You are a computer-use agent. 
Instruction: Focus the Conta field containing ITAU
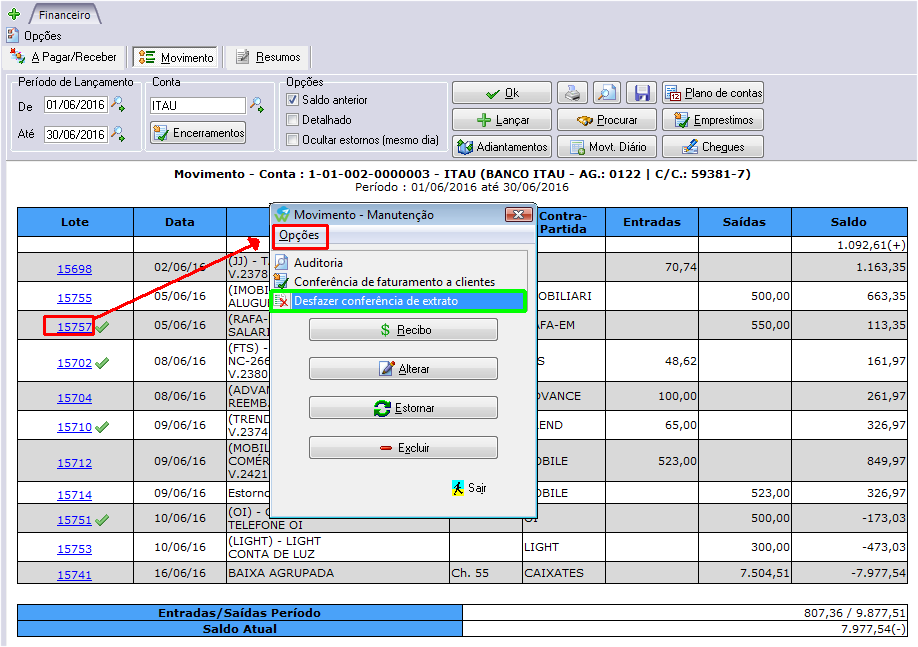(198, 105)
